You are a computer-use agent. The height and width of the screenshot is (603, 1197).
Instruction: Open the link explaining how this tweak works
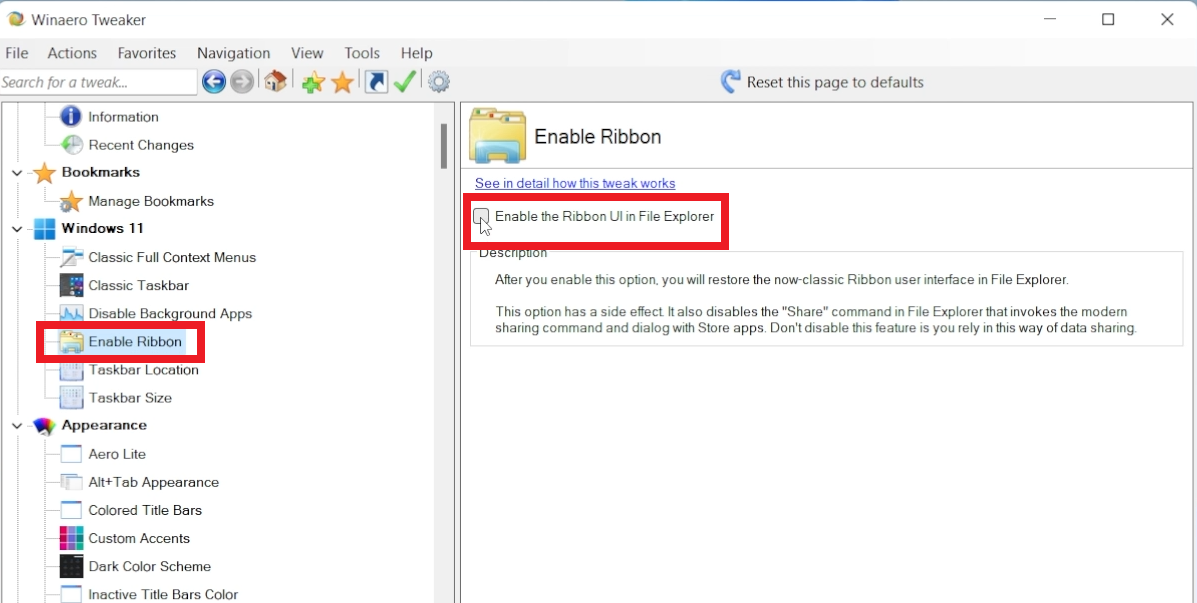pos(574,183)
